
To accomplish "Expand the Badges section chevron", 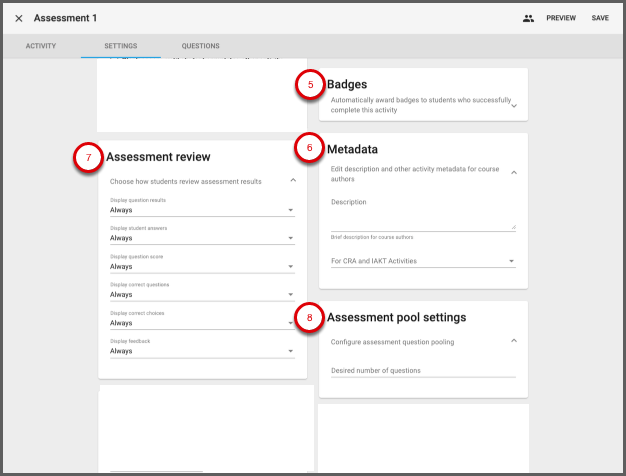I will [514, 105].
